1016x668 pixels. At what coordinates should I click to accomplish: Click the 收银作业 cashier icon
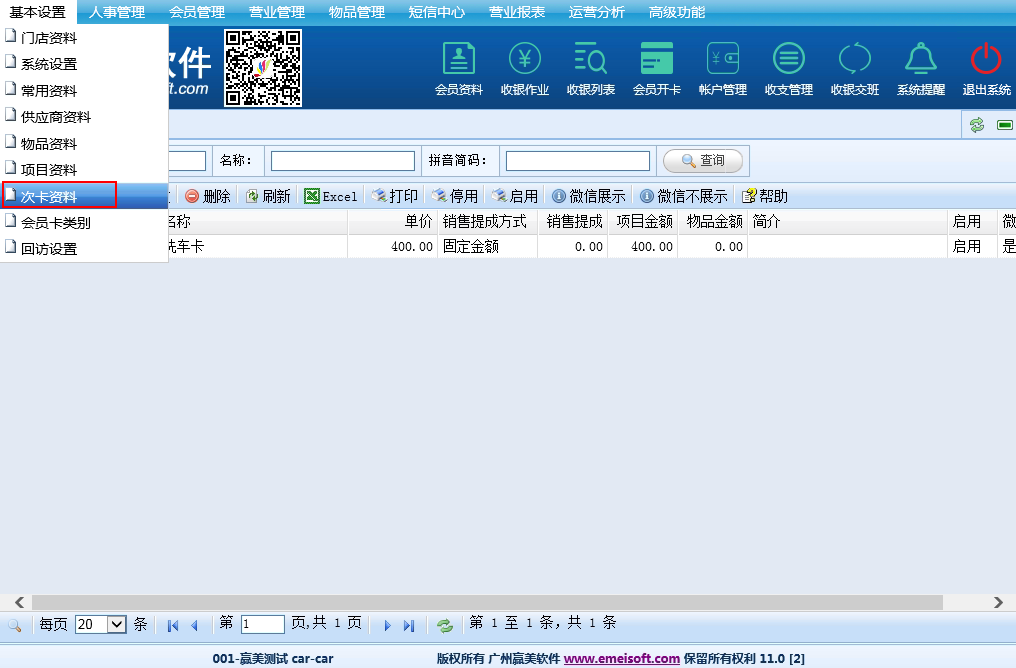(524, 67)
